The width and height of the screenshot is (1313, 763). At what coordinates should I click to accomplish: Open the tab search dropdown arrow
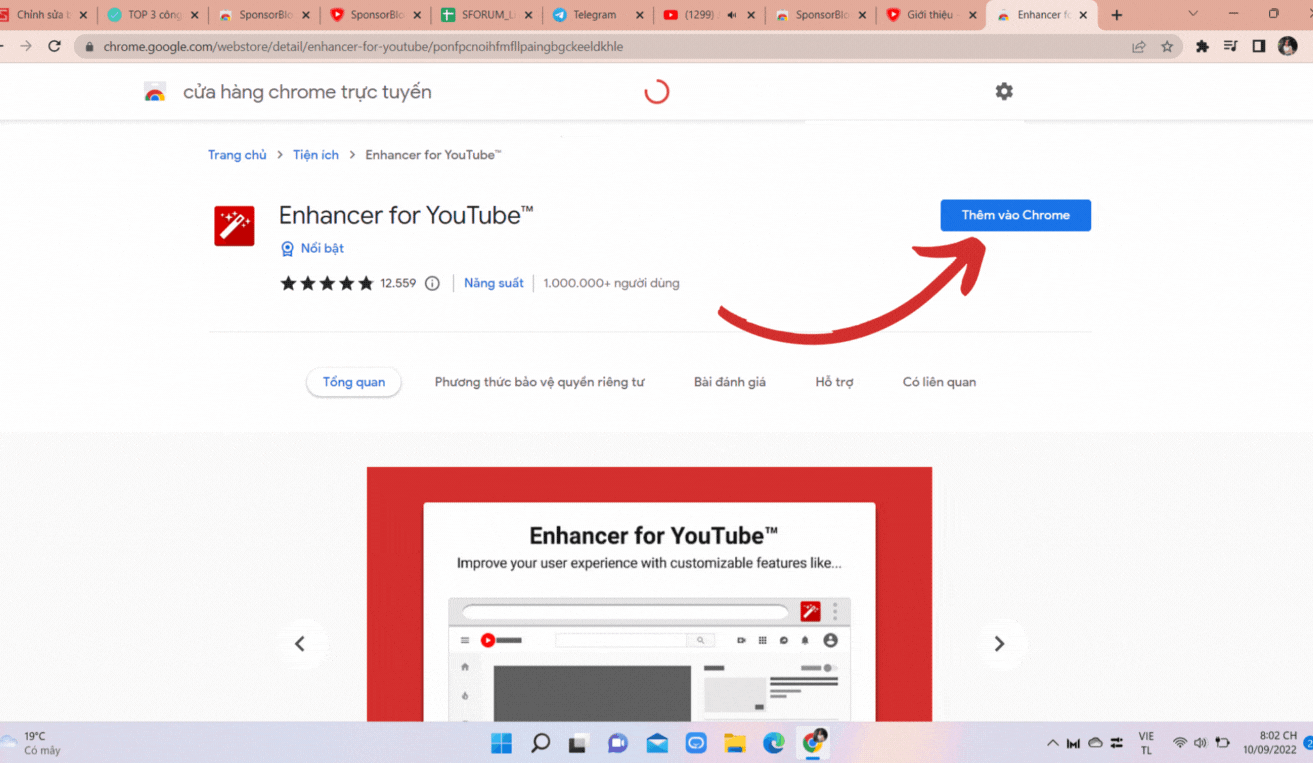pyautogui.click(x=1193, y=14)
